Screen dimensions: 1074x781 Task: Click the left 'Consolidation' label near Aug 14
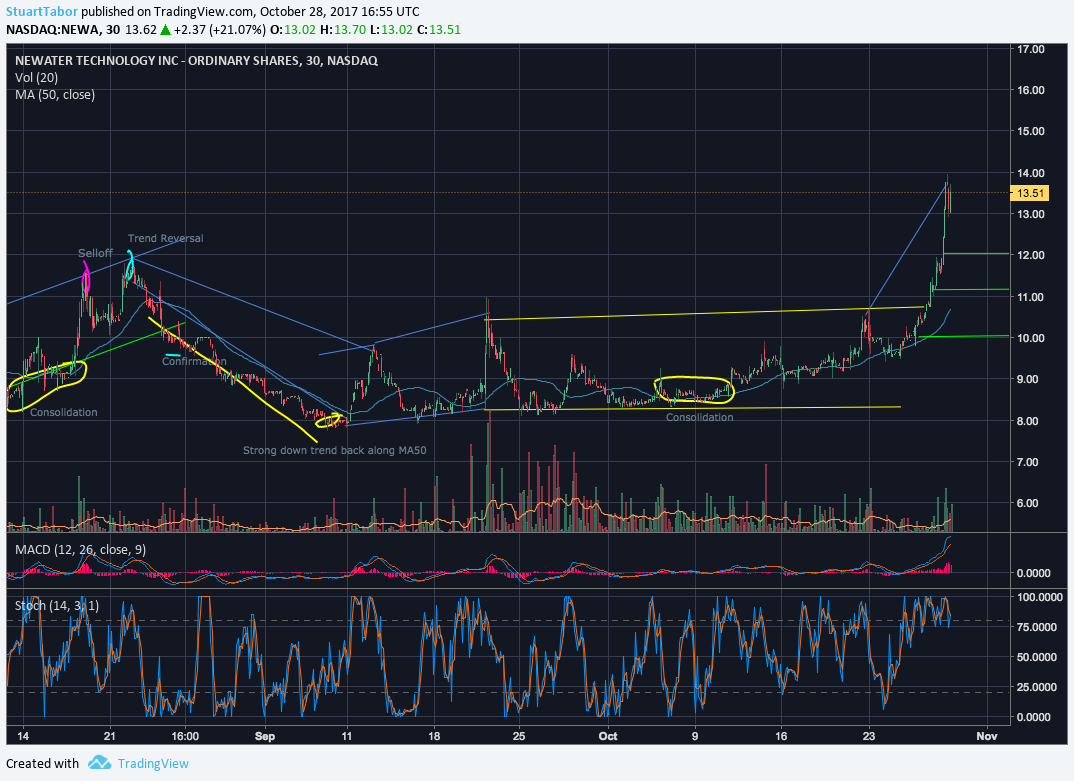[x=64, y=412]
